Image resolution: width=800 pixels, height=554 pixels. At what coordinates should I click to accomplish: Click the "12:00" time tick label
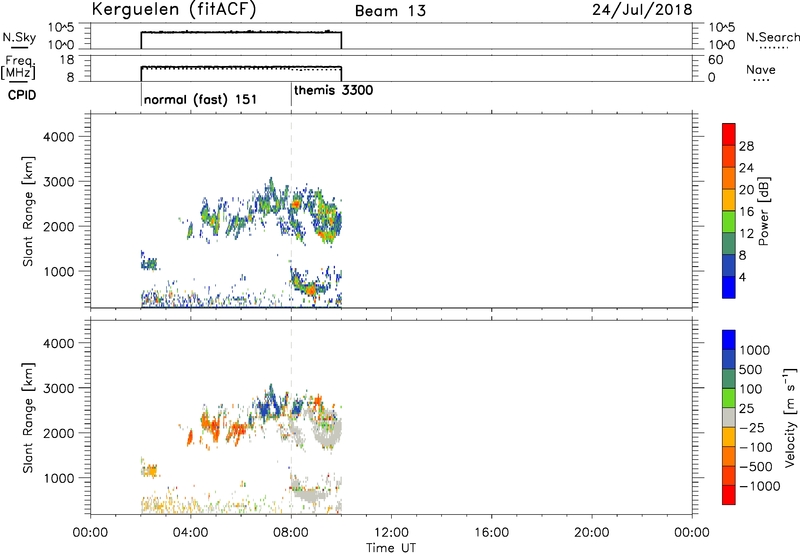pyautogui.click(x=391, y=533)
